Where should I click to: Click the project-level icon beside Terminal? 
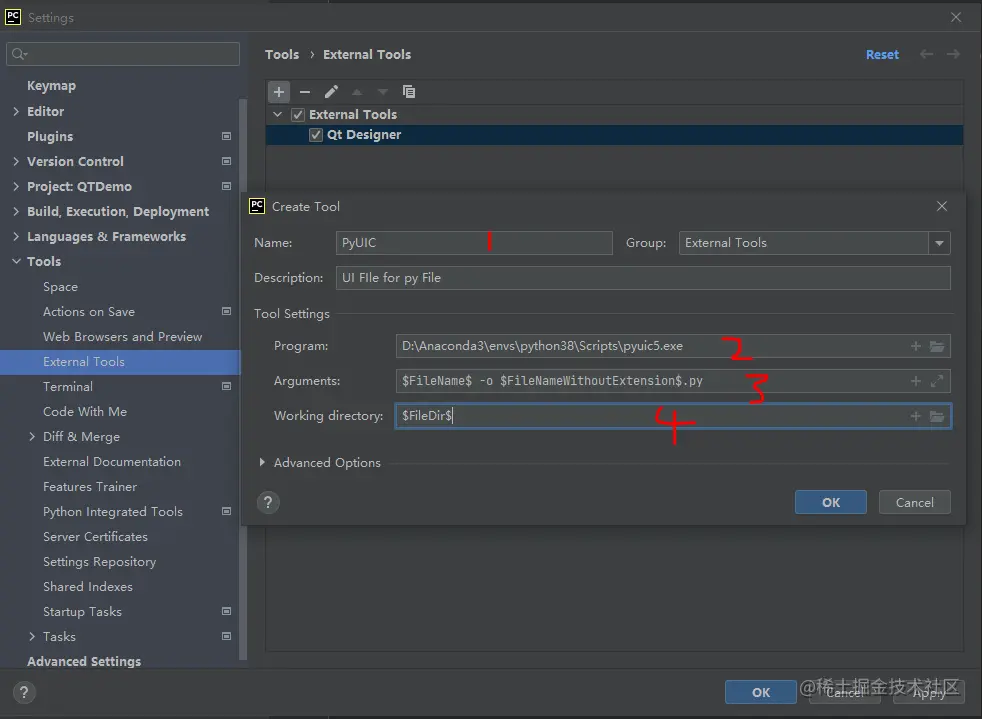coord(227,386)
